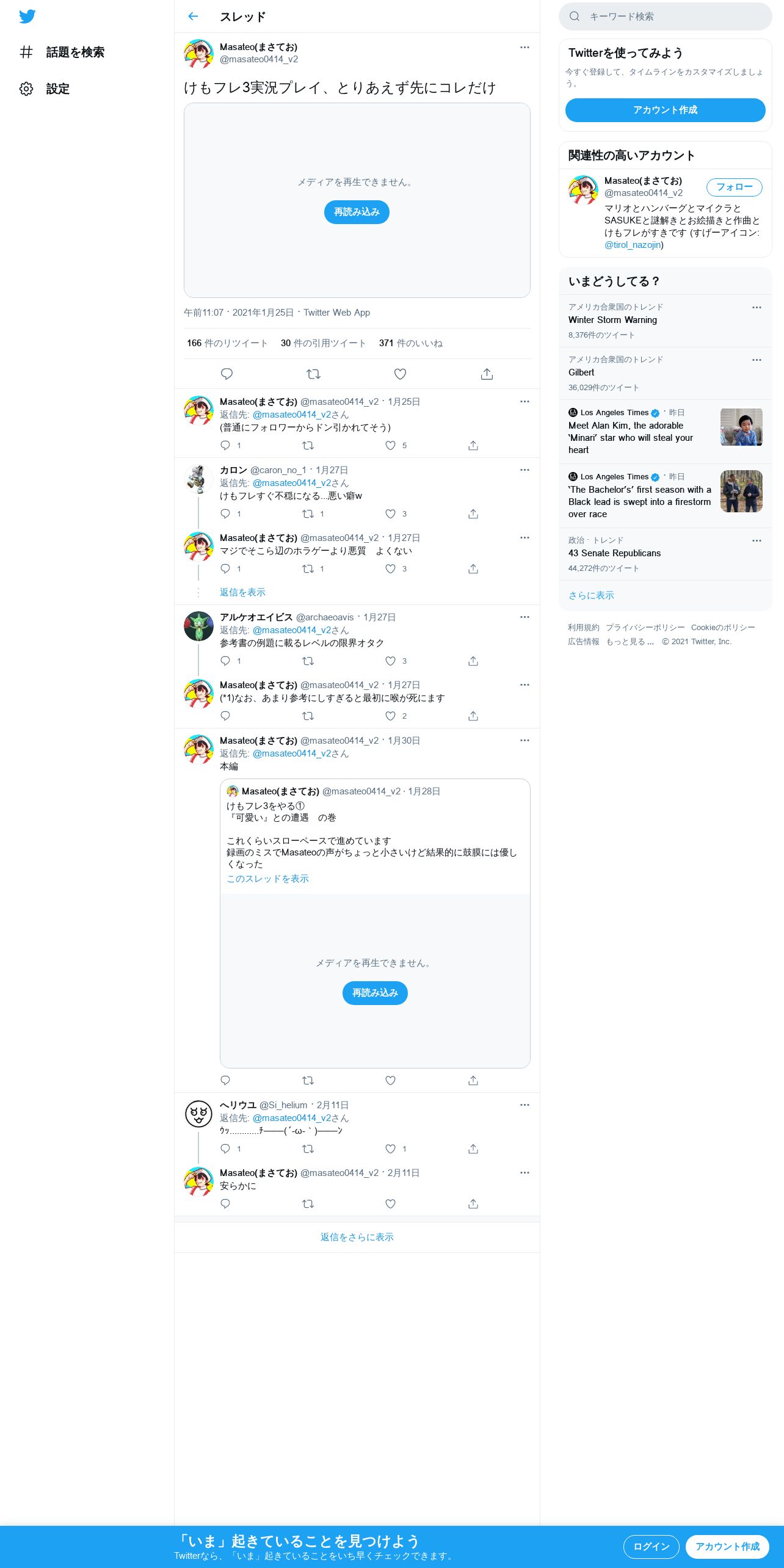Go back using the arrow beside スレッド

coord(193,16)
